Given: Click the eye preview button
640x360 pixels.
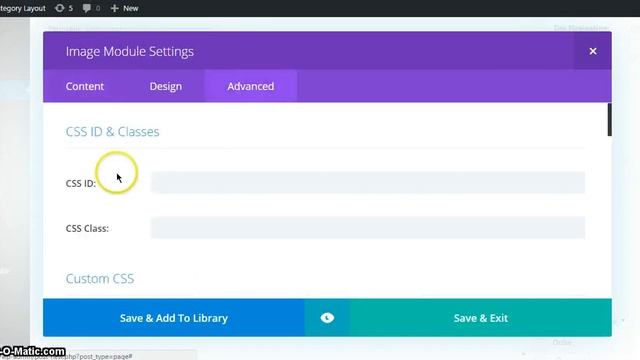Looking at the screenshot, I should pyautogui.click(x=327, y=318).
